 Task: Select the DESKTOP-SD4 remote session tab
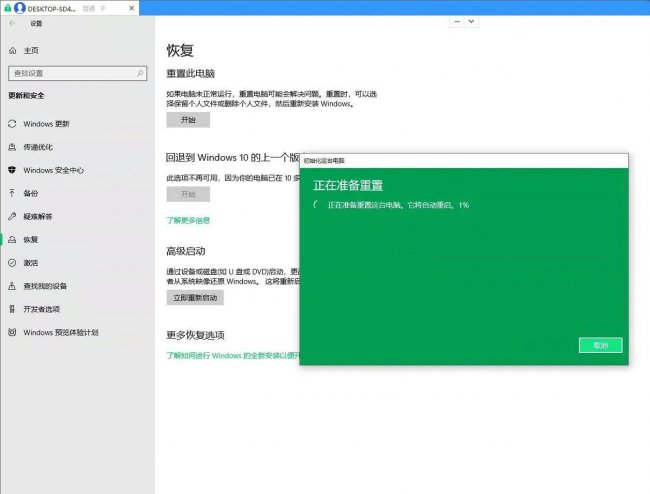pyautogui.click(x=70, y=8)
